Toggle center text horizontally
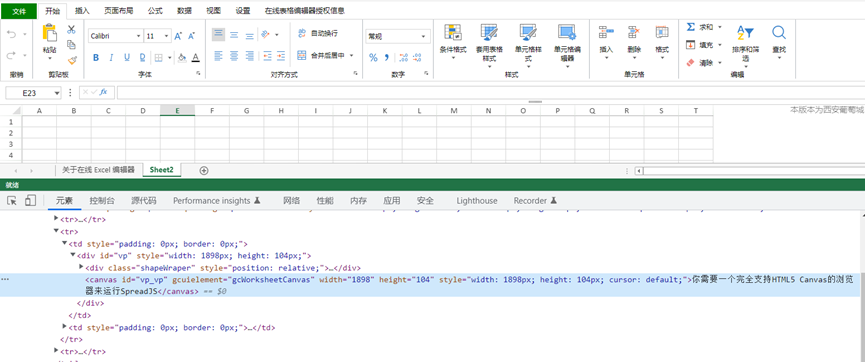The height and width of the screenshot is (362, 865). click(234, 56)
